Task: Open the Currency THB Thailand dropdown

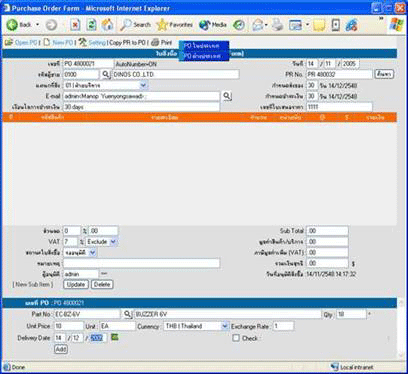Action: coord(225,326)
